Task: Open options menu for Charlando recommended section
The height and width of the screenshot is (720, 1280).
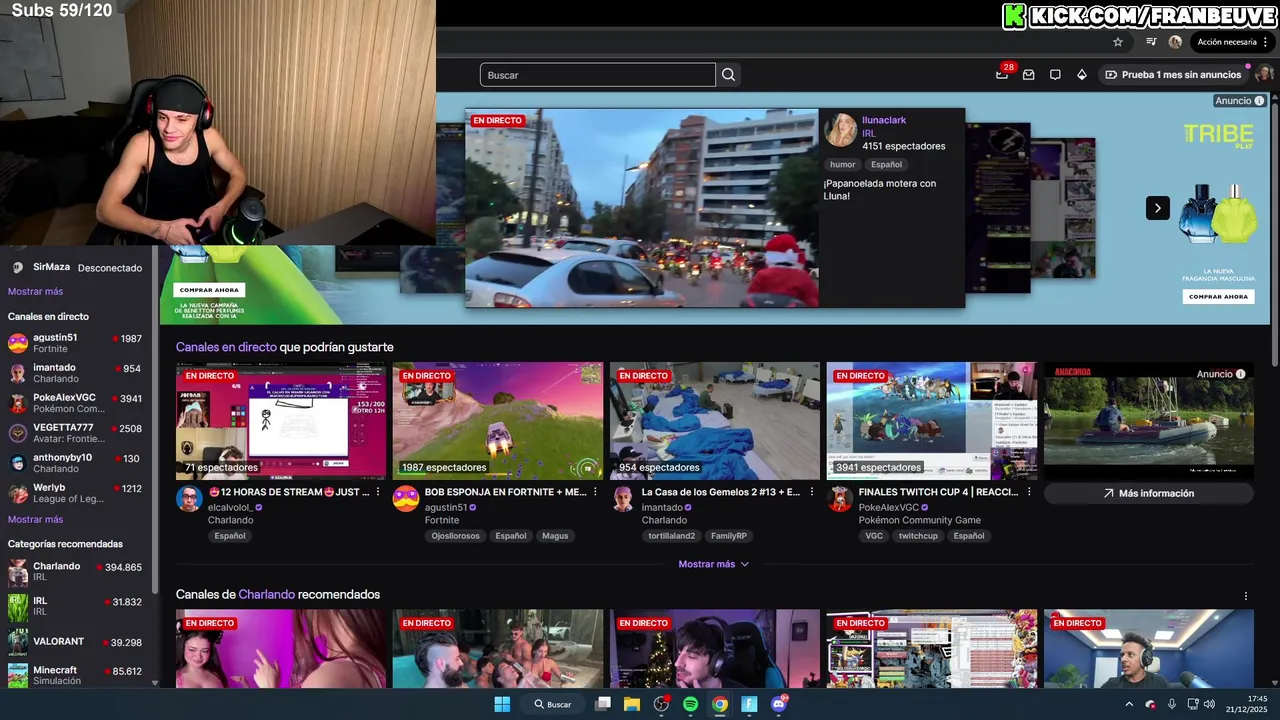Action: (1246, 596)
